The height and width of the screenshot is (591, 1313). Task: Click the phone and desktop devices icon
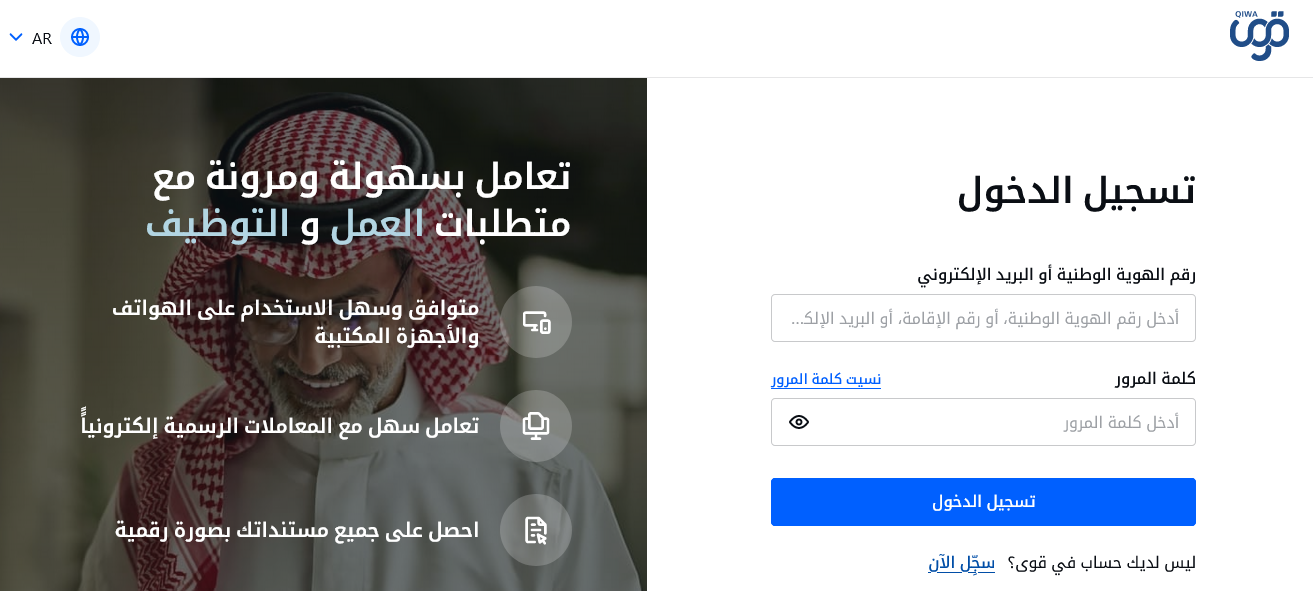coord(536,322)
